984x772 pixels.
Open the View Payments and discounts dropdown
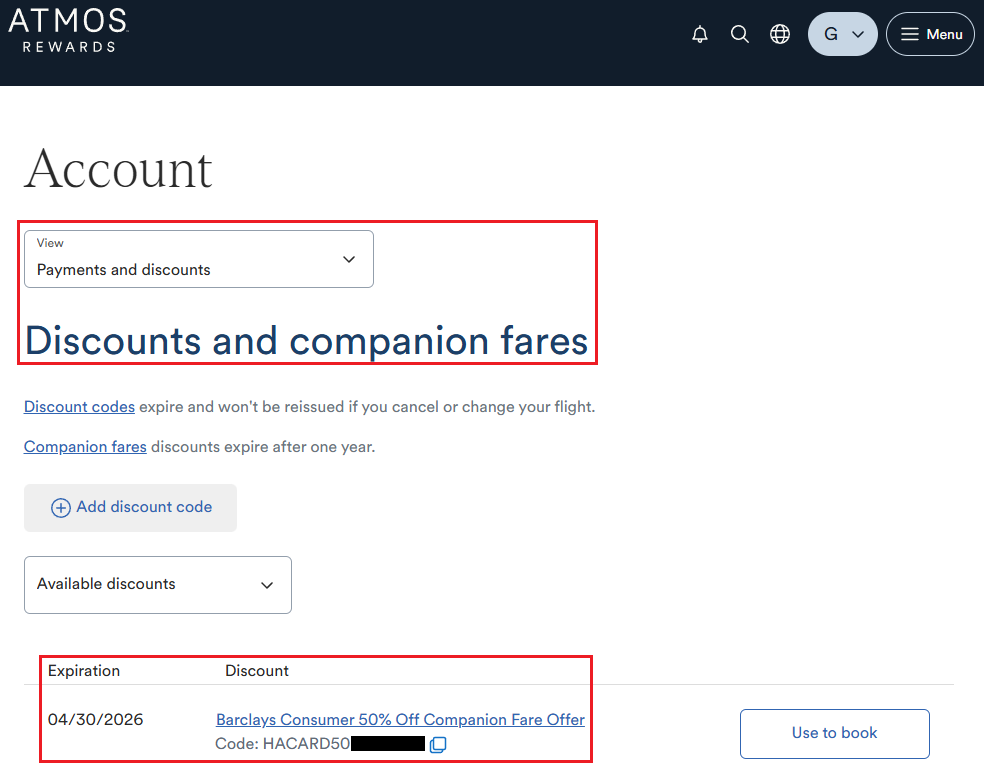click(x=198, y=260)
